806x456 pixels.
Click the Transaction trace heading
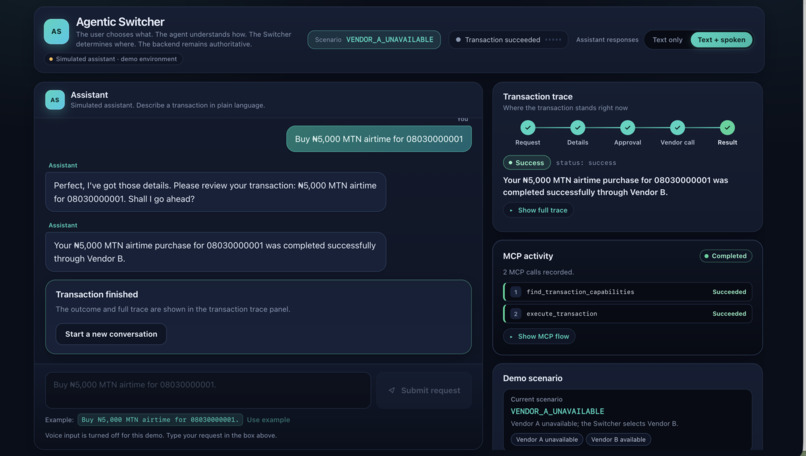[538, 97]
